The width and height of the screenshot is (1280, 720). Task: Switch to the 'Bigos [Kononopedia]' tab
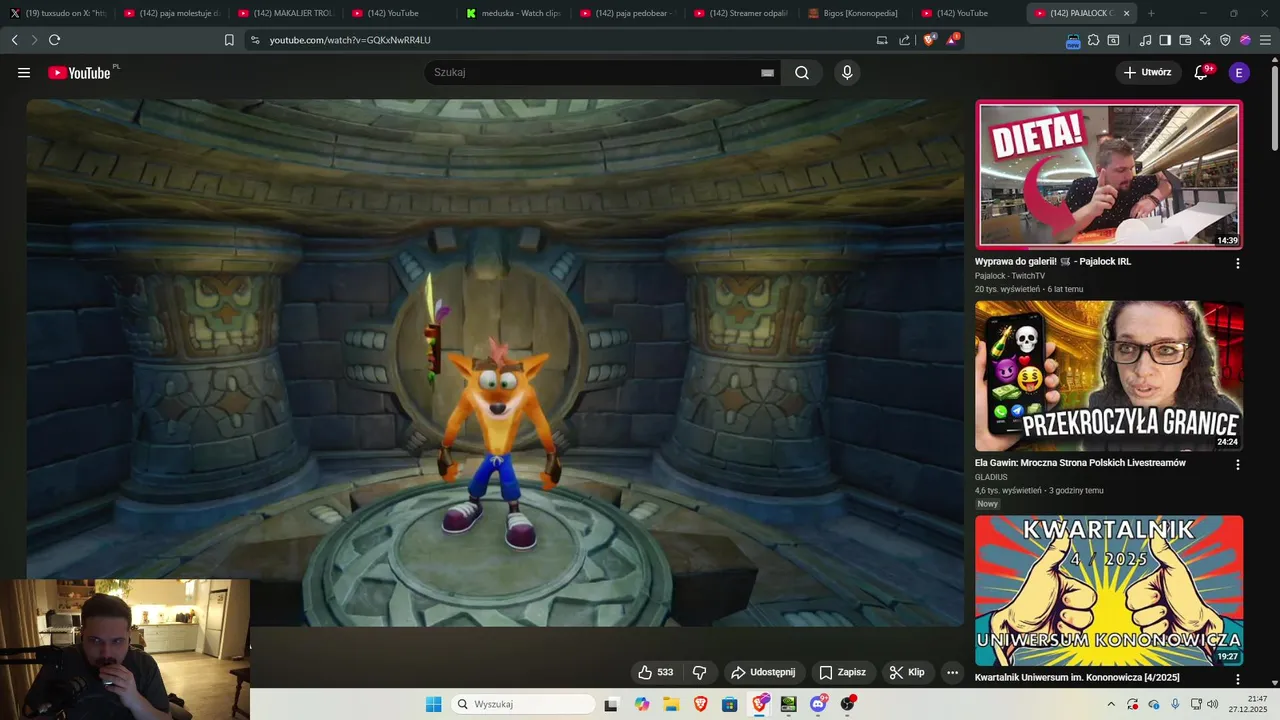[854, 13]
